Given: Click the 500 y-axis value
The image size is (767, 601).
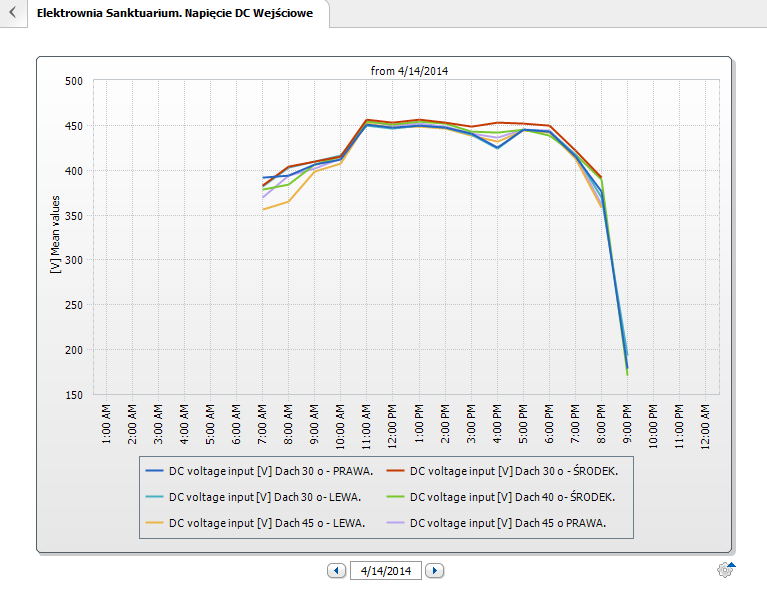Looking at the screenshot, I should pyautogui.click(x=74, y=81).
